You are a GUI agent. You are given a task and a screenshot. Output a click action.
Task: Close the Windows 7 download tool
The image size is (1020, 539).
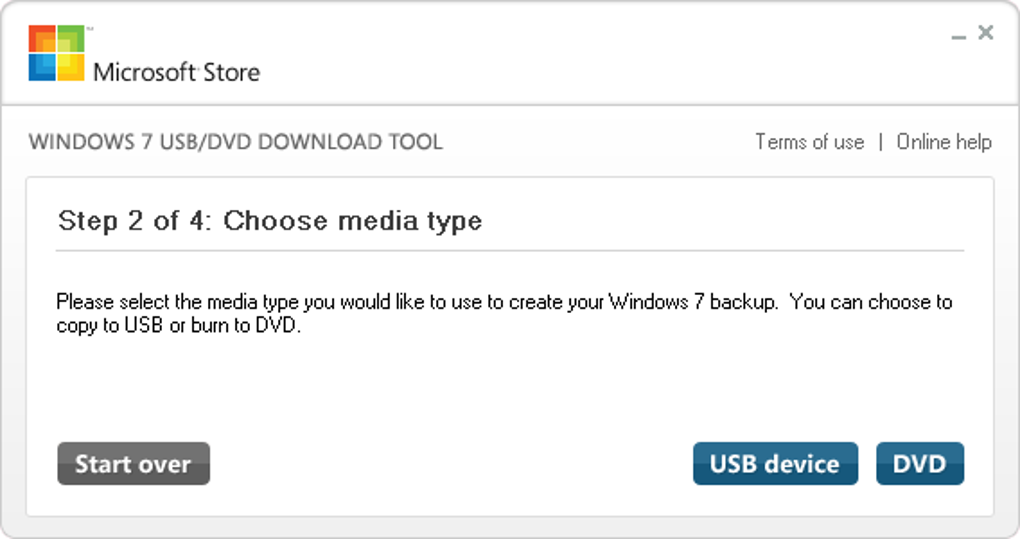pos(985,33)
